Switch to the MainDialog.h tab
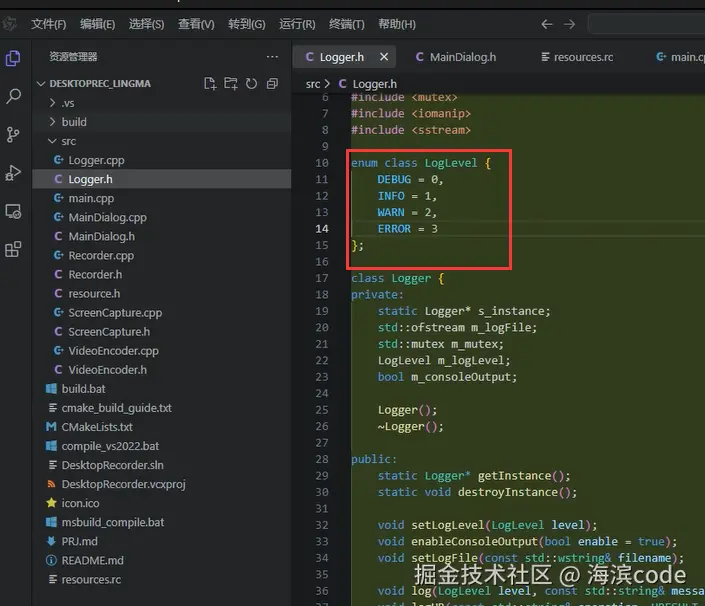Screen dimensions: 705x606 click(456, 57)
